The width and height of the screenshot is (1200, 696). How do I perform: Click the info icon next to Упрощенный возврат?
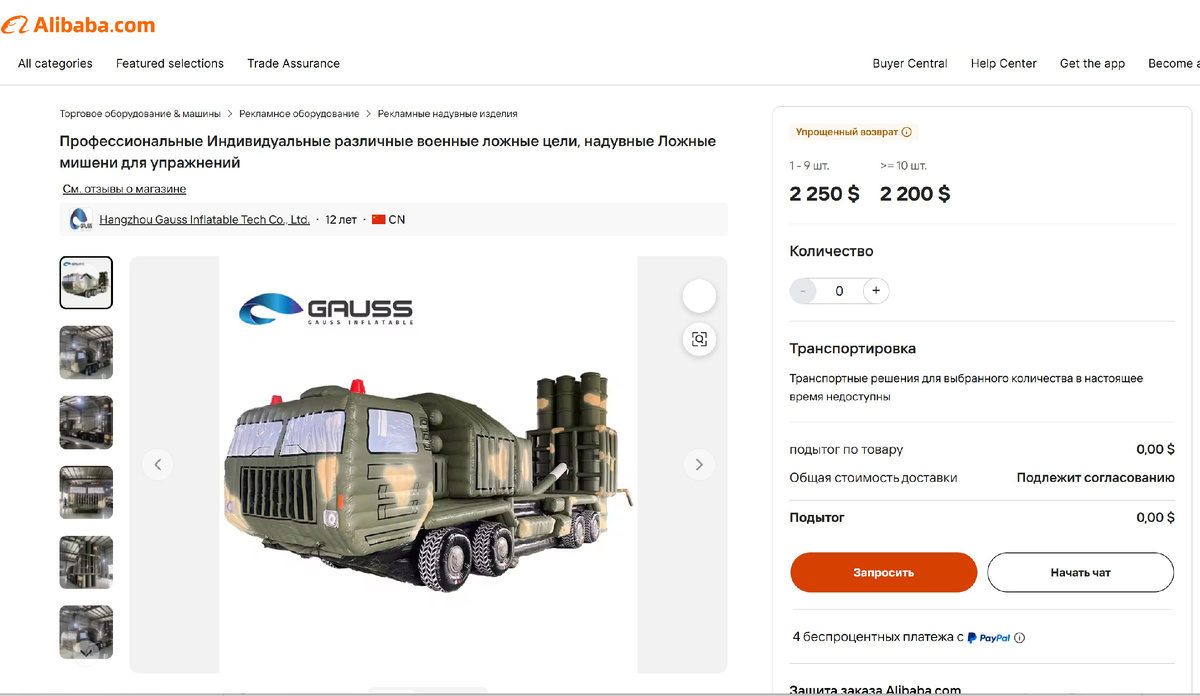(x=907, y=132)
